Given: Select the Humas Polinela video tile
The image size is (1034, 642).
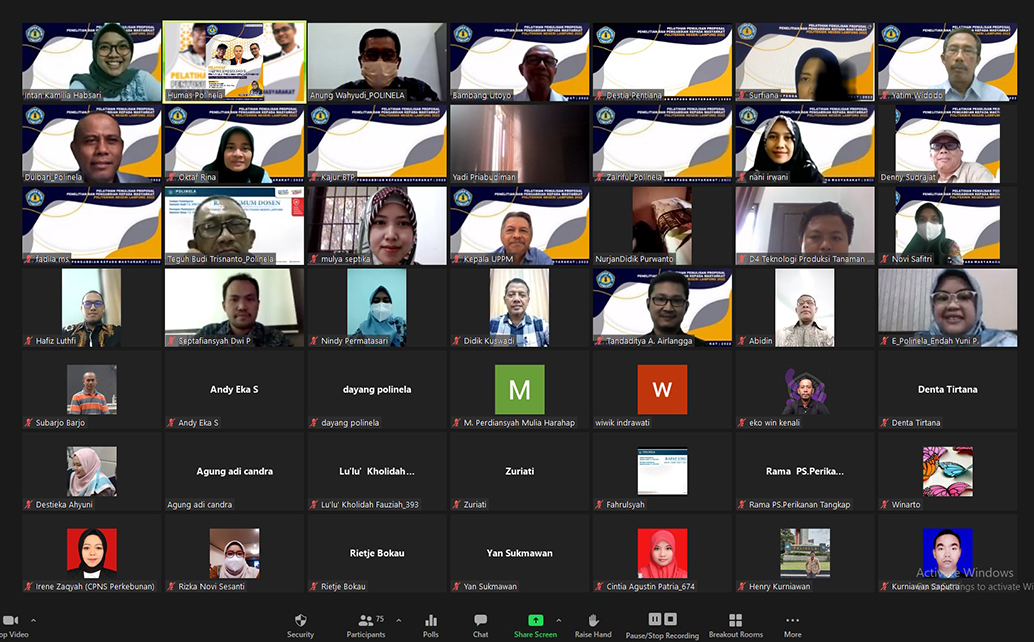Looking at the screenshot, I should coord(234,61).
